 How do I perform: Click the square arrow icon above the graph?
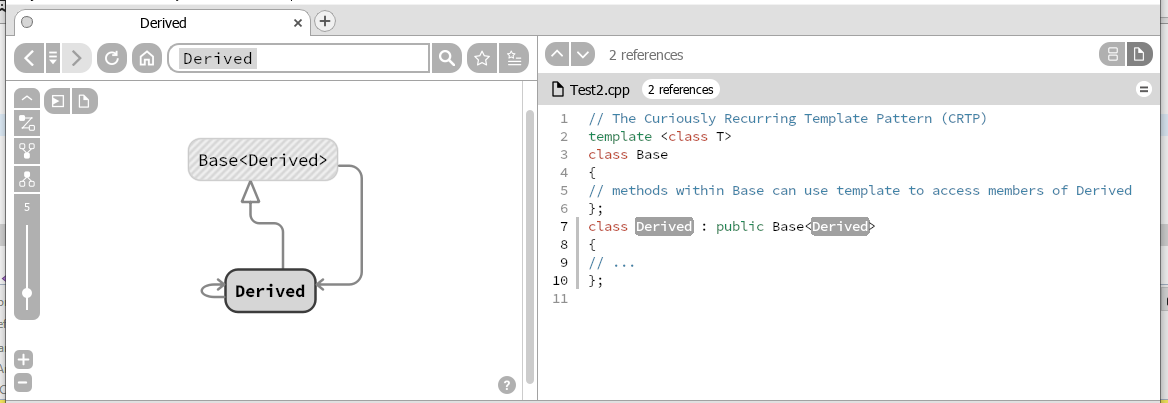pos(57,101)
